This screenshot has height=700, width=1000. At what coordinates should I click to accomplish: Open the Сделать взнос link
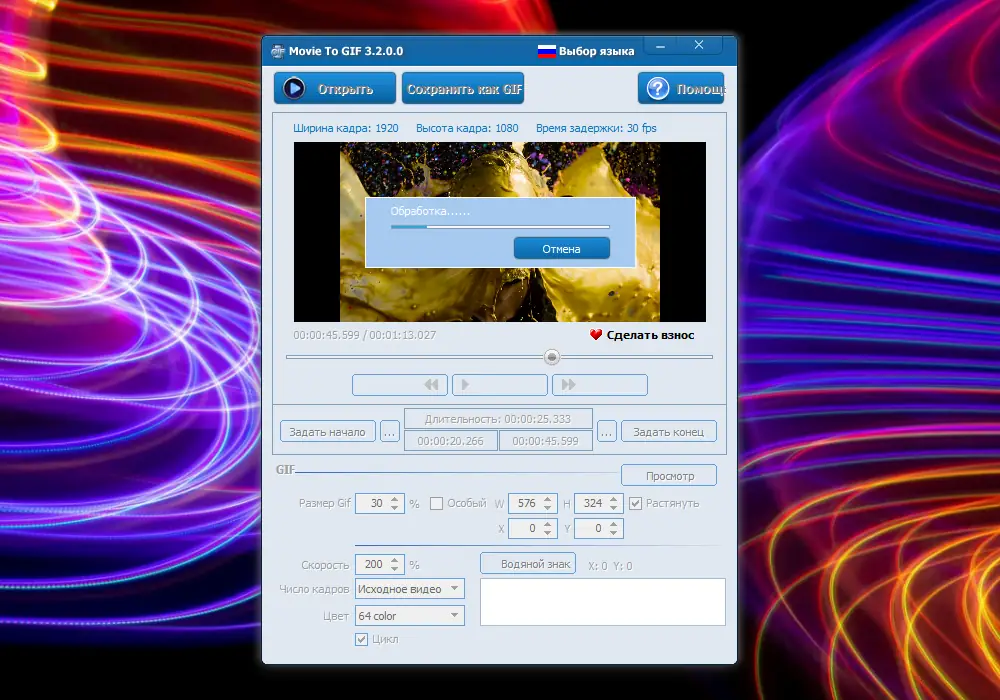(651, 335)
